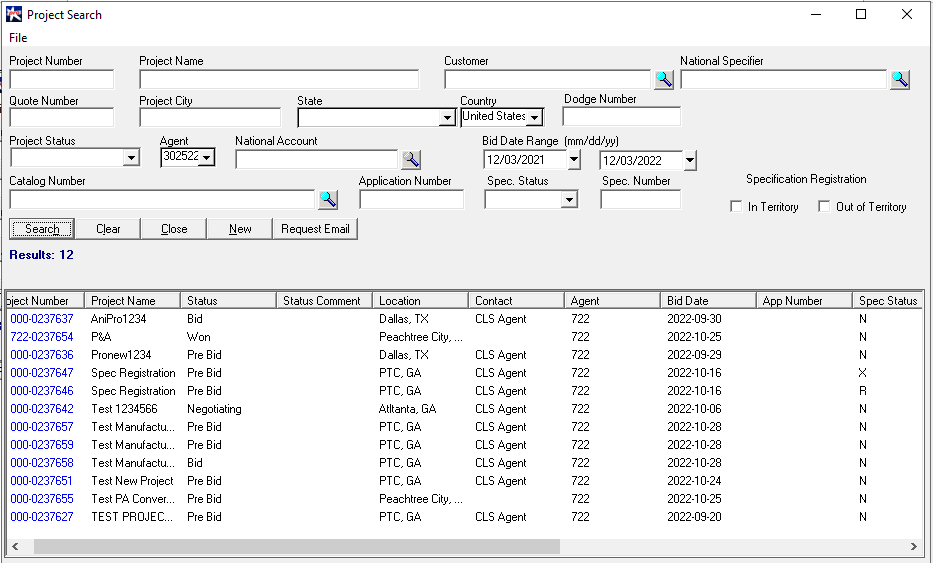Check the Out of Territory checkbox
Image resolution: width=933 pixels, height=563 pixels.
click(824, 207)
